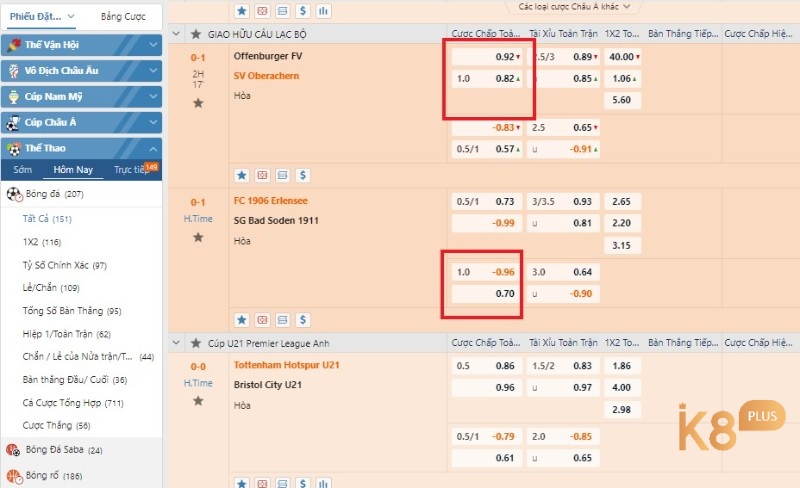Click the Bóng đá football icon
800x488 pixels.
pos(14,194)
